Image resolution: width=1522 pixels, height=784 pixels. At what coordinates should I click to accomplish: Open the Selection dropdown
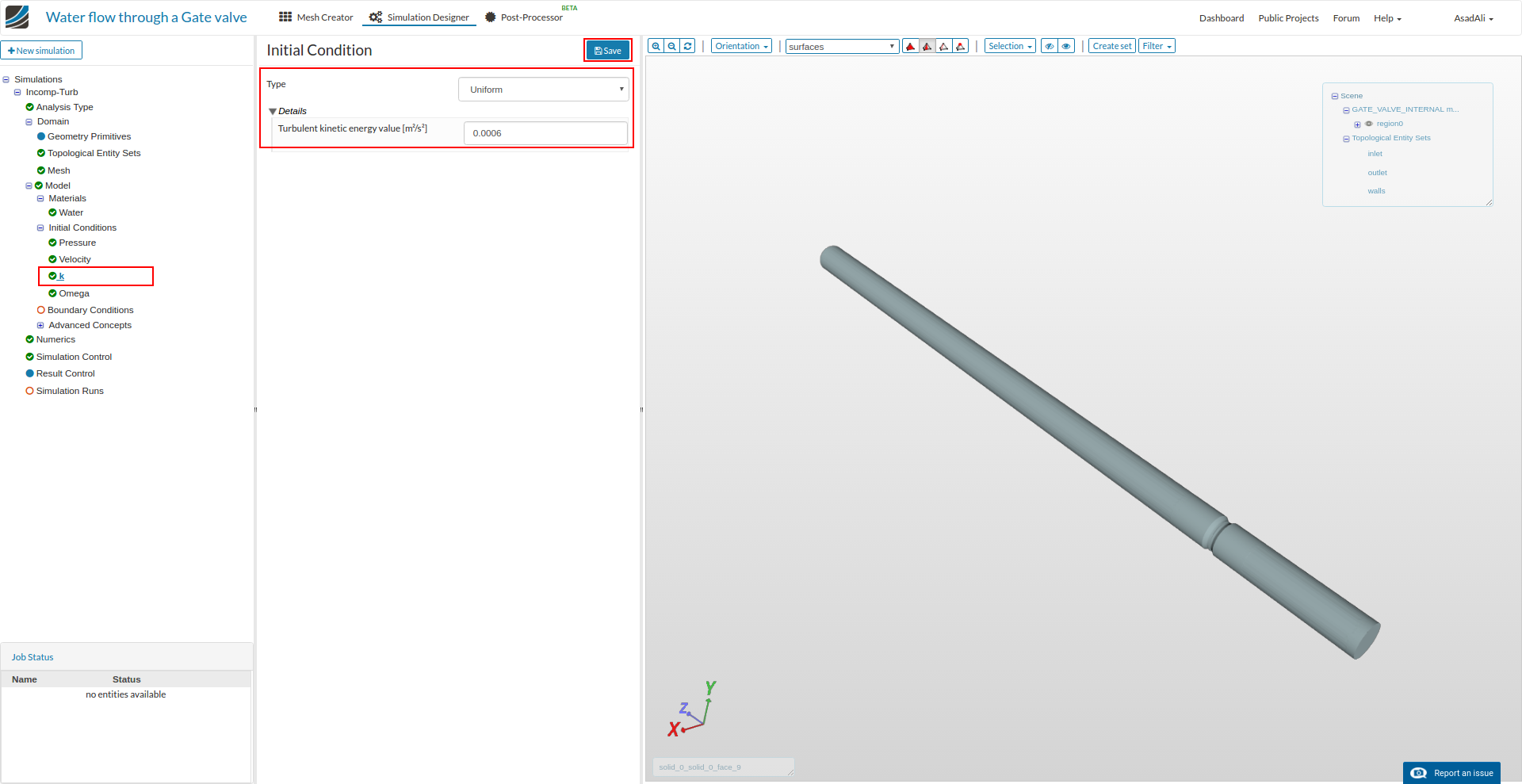[1010, 46]
